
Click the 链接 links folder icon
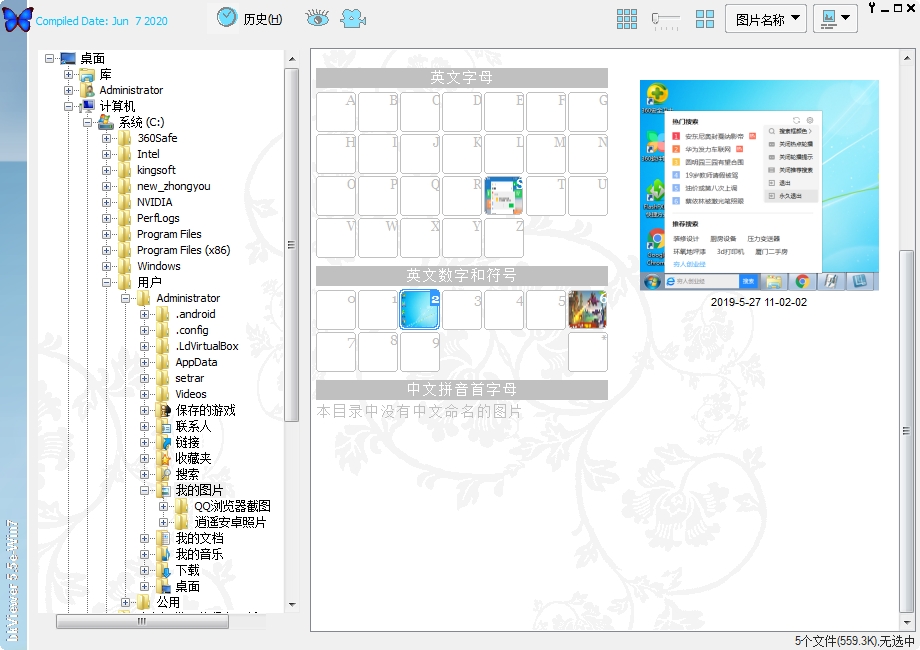tap(164, 442)
